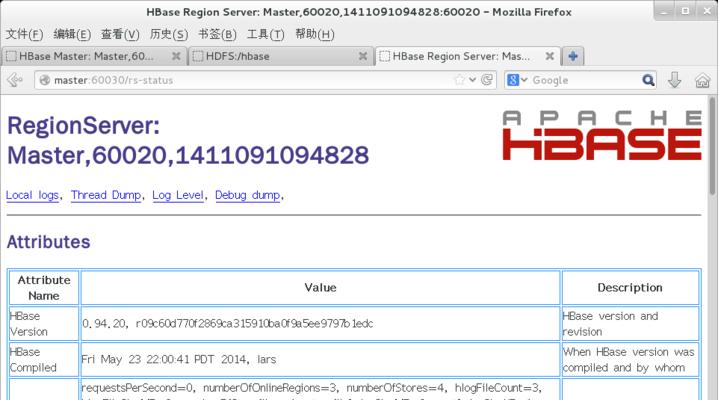Click the 'Attribute Name' column header

[x=44, y=288]
